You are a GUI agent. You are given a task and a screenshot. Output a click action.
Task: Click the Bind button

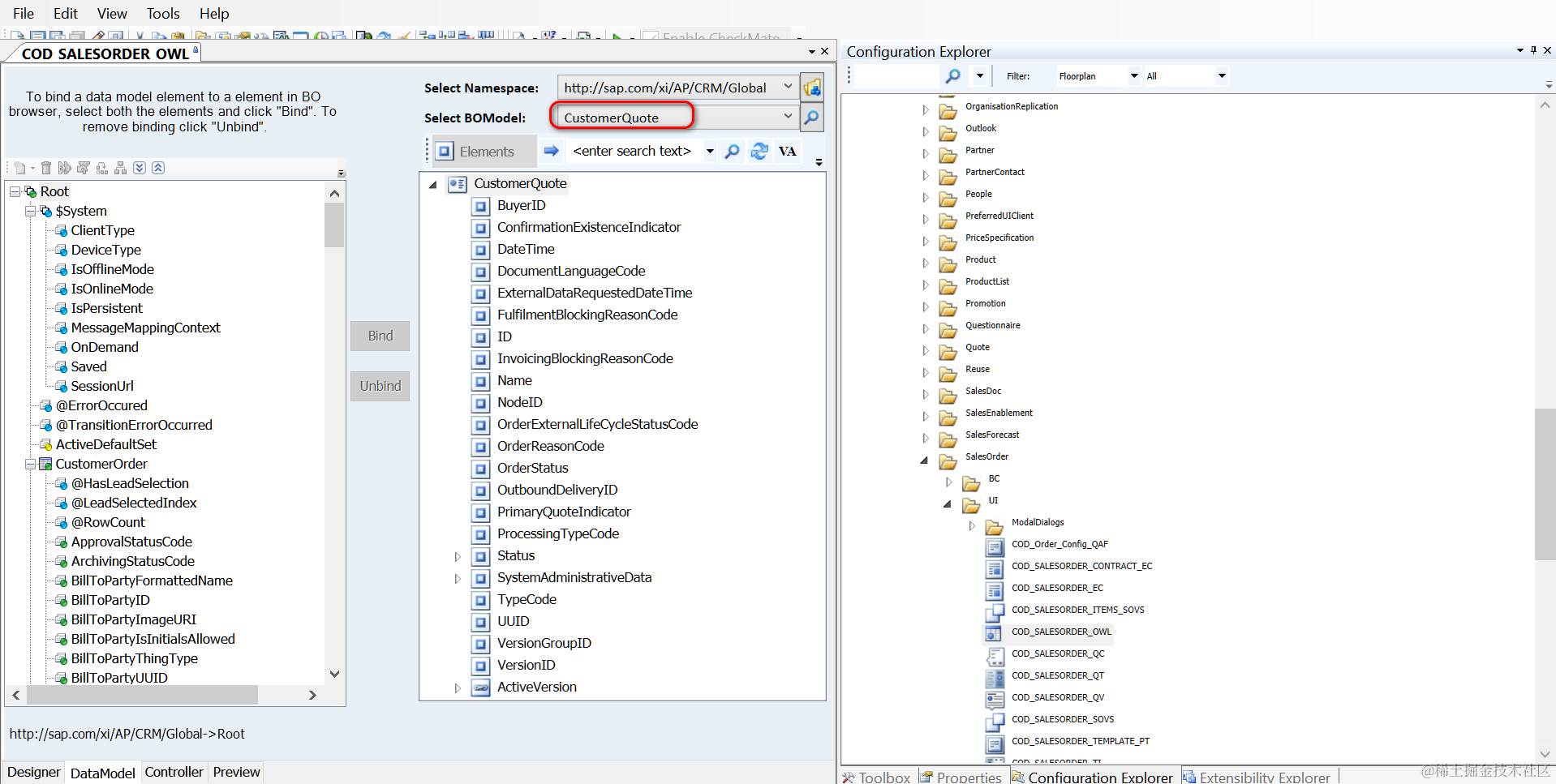pos(380,336)
